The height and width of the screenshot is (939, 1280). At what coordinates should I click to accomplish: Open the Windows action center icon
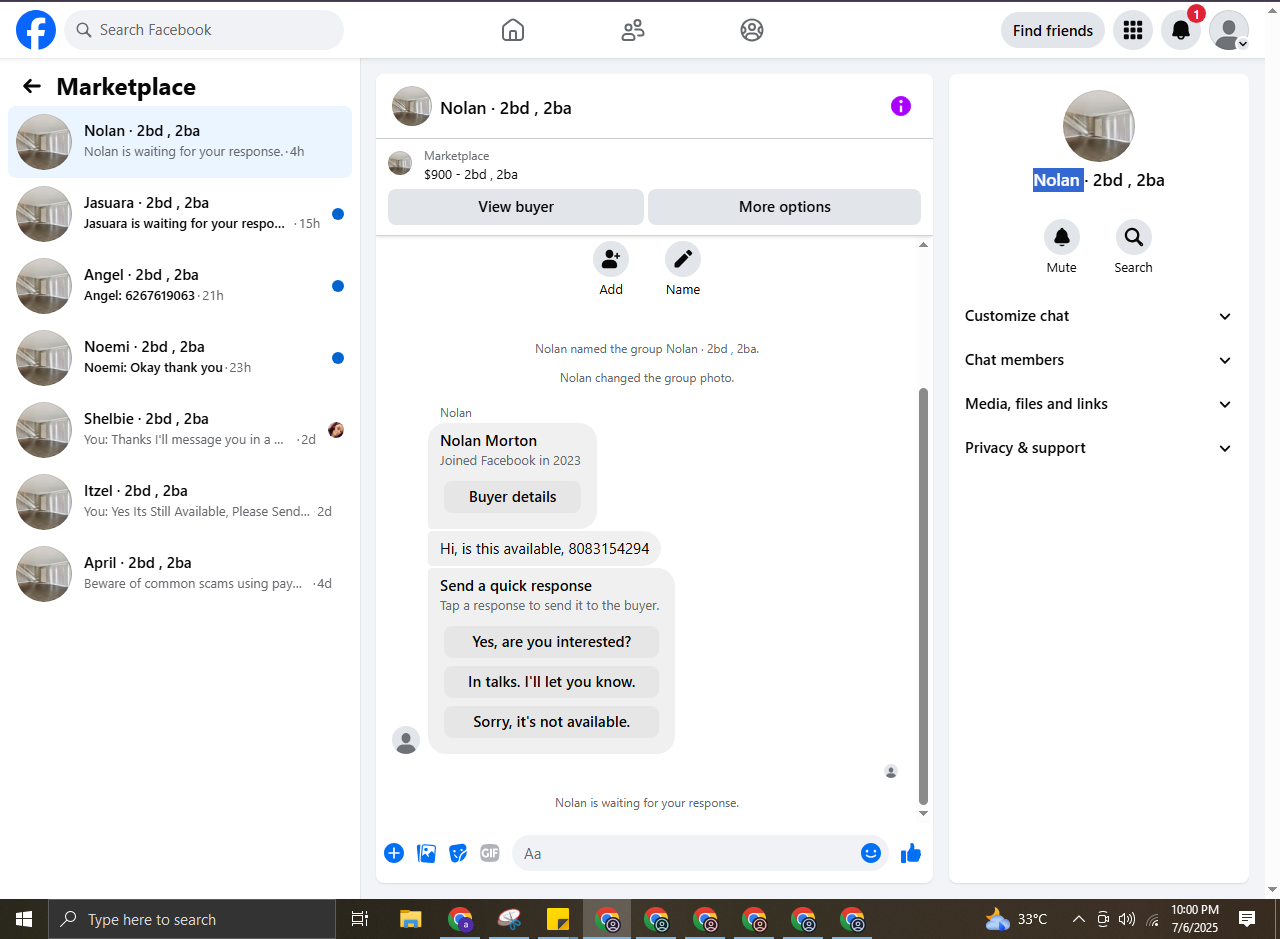1247,919
